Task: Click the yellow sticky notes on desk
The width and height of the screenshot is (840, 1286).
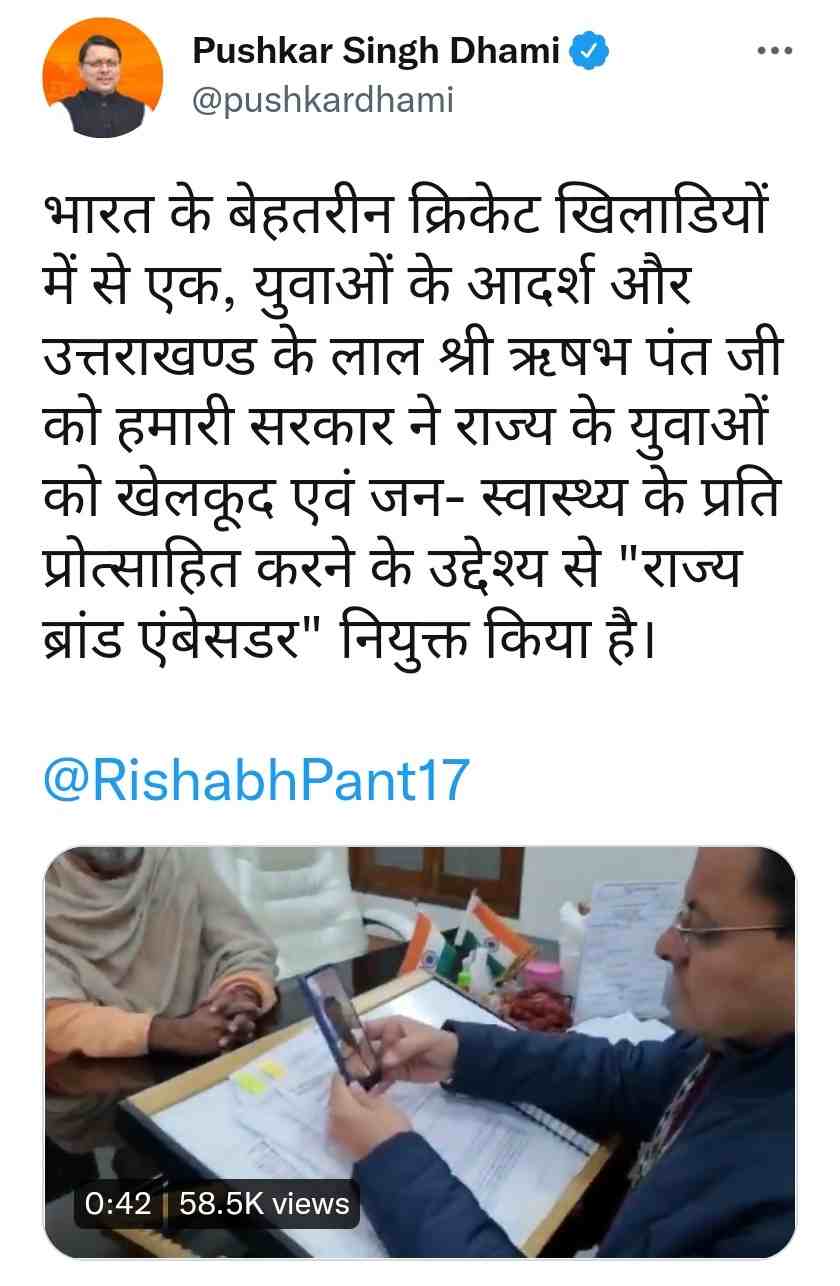Action: tap(258, 1075)
